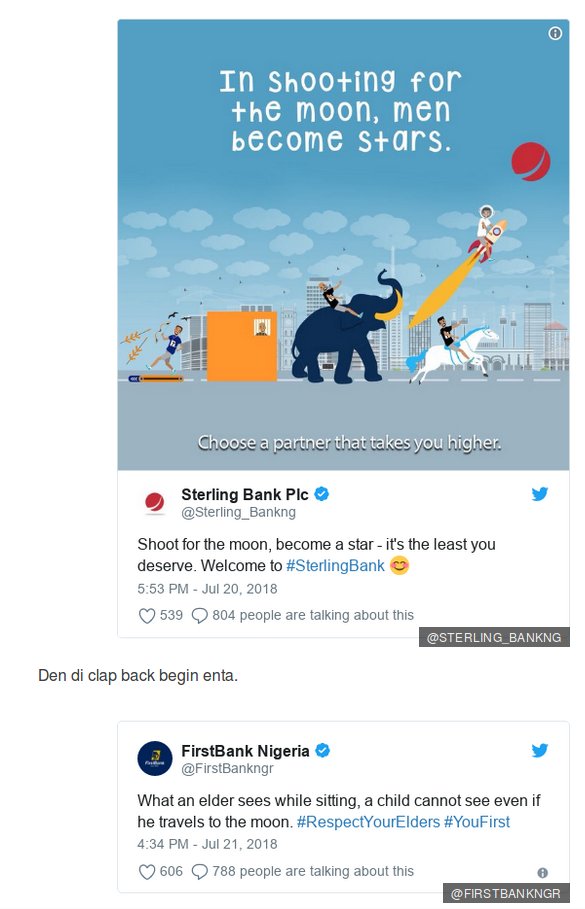Open Twitter bird icon in FirstBank tweet
The image size is (585, 909).
click(540, 750)
